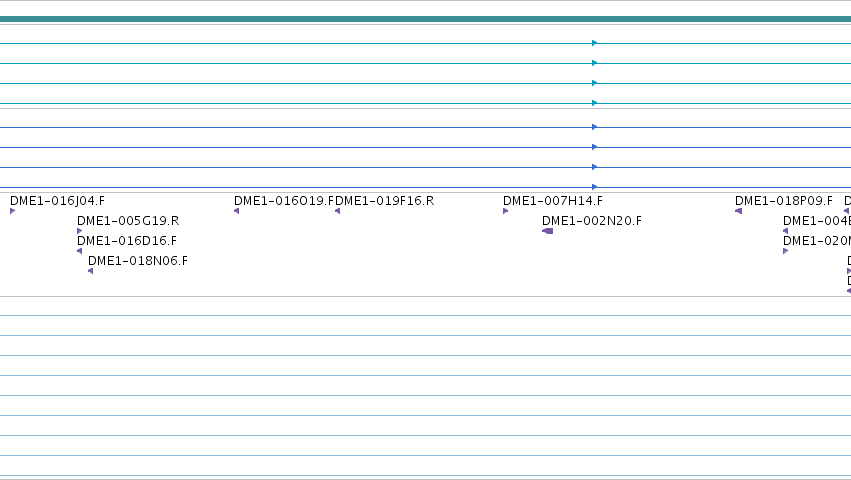This screenshot has height=480, width=851.
Task: Click the arrow glyph under DME1-005G19.R
Action: (80, 231)
